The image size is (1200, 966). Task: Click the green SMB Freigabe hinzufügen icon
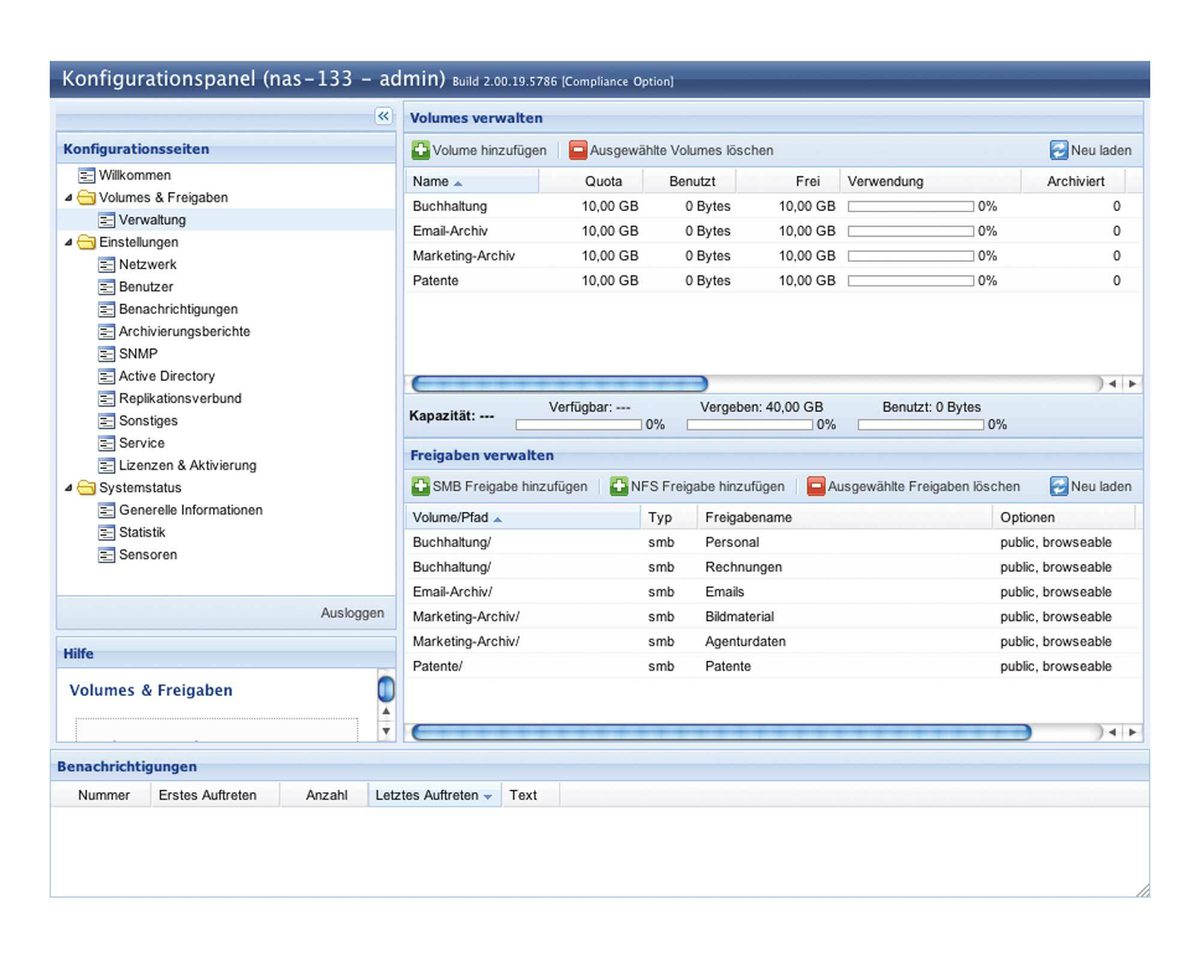click(421, 487)
